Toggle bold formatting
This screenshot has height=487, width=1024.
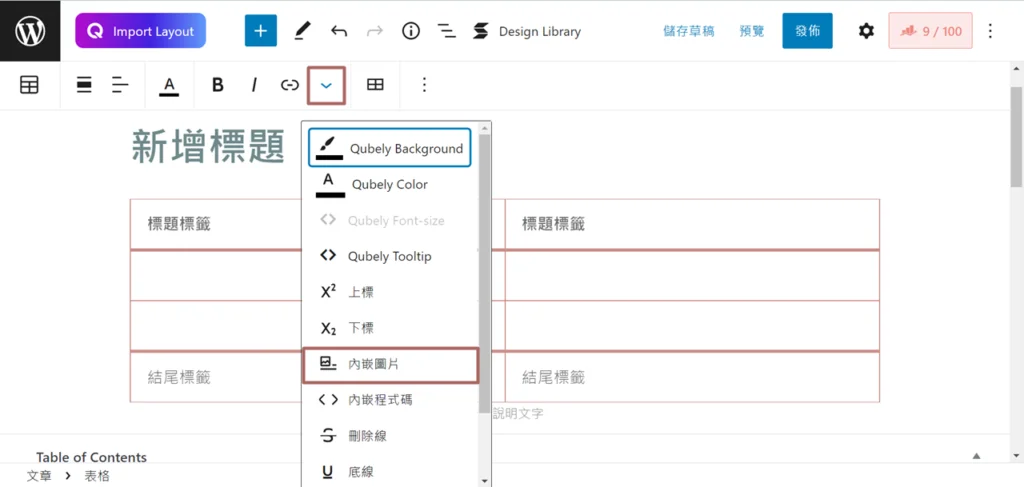click(x=218, y=85)
